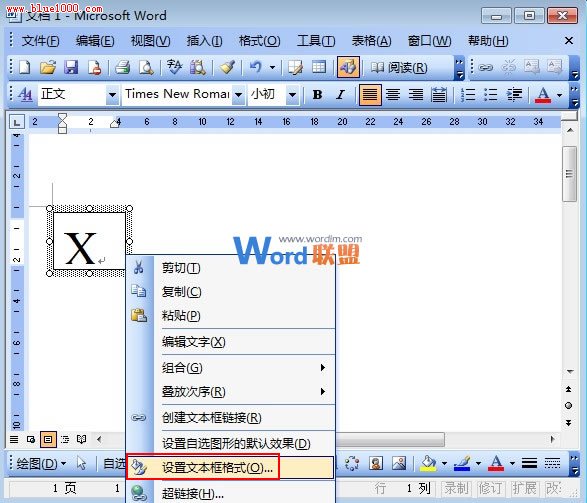This screenshot has height=503, width=587.
Task: Print the document with the printer icon
Action: [122, 67]
